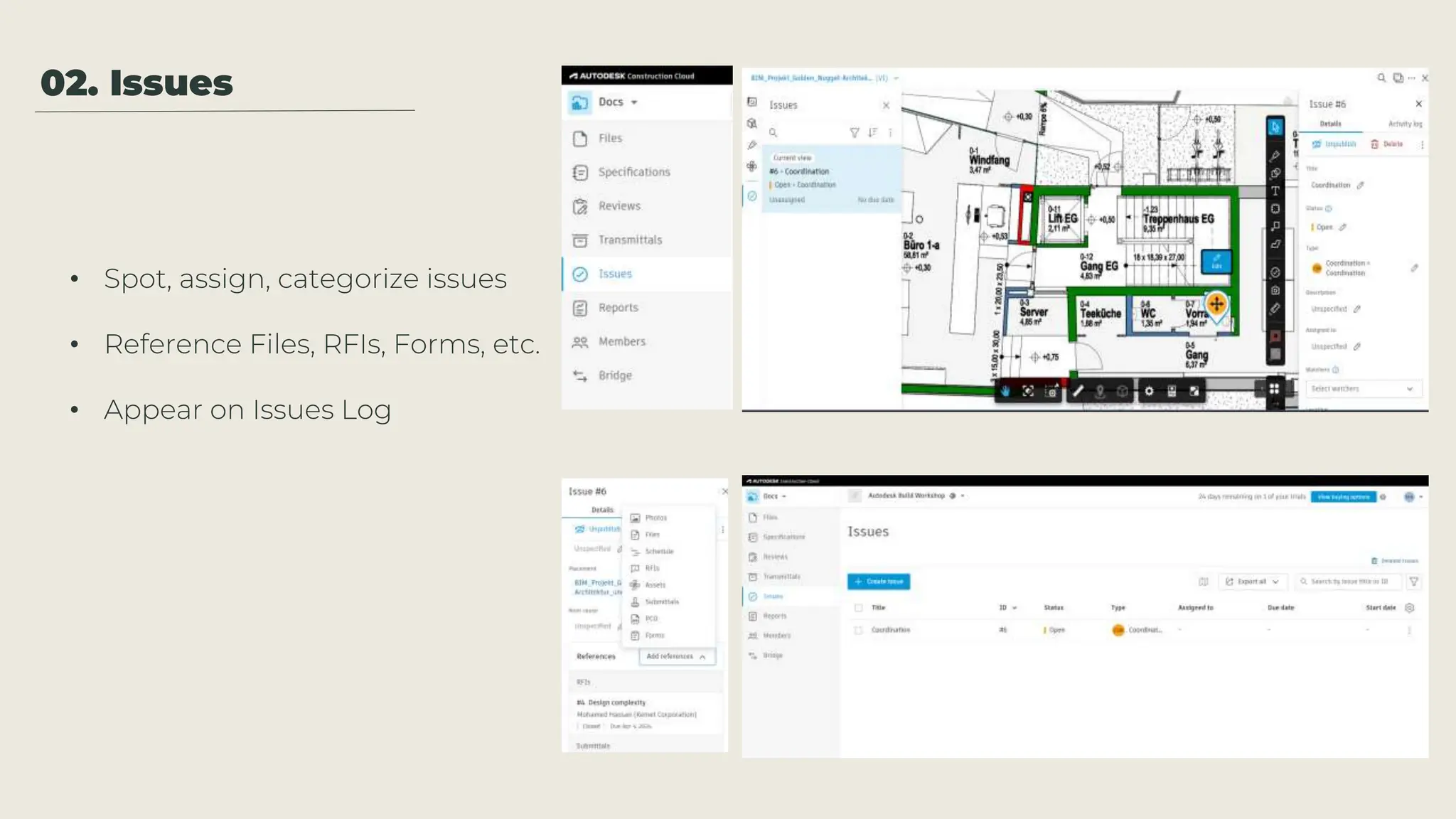The image size is (1456, 819).
Task: Toggle full screen in viewer toolbar
Action: click(x=1194, y=391)
